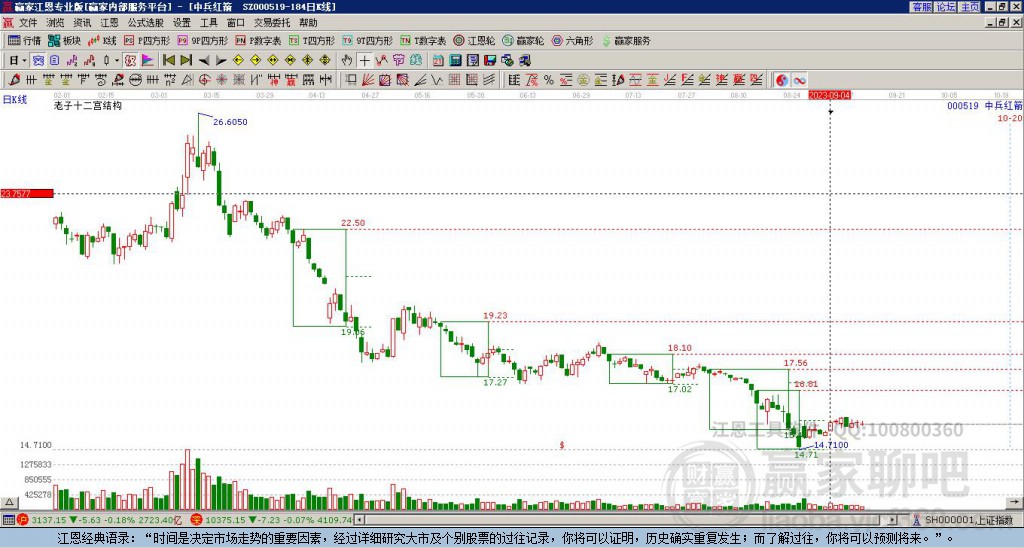Click the 行情 toolbar button
1024x548 pixels.
[25, 40]
